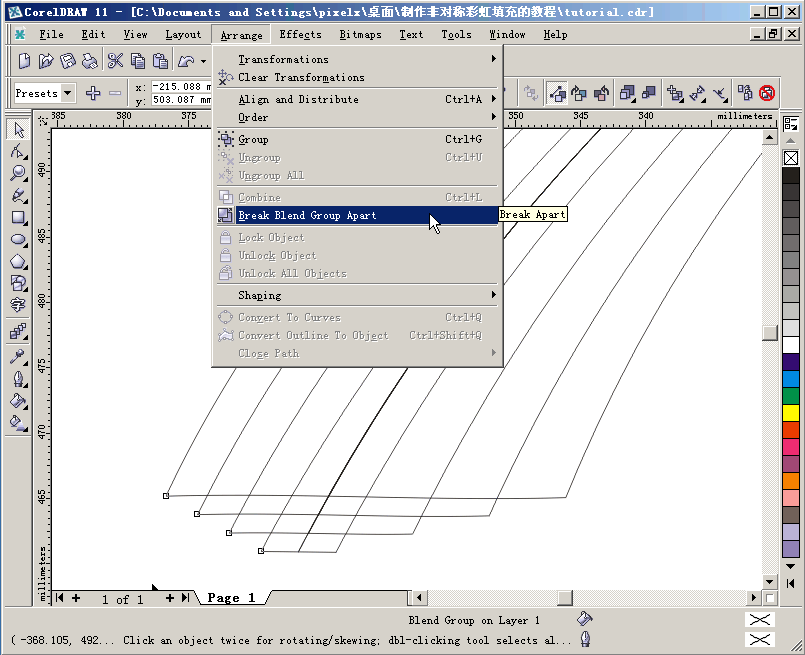
Task: Open the File menu
Action: 51,34
